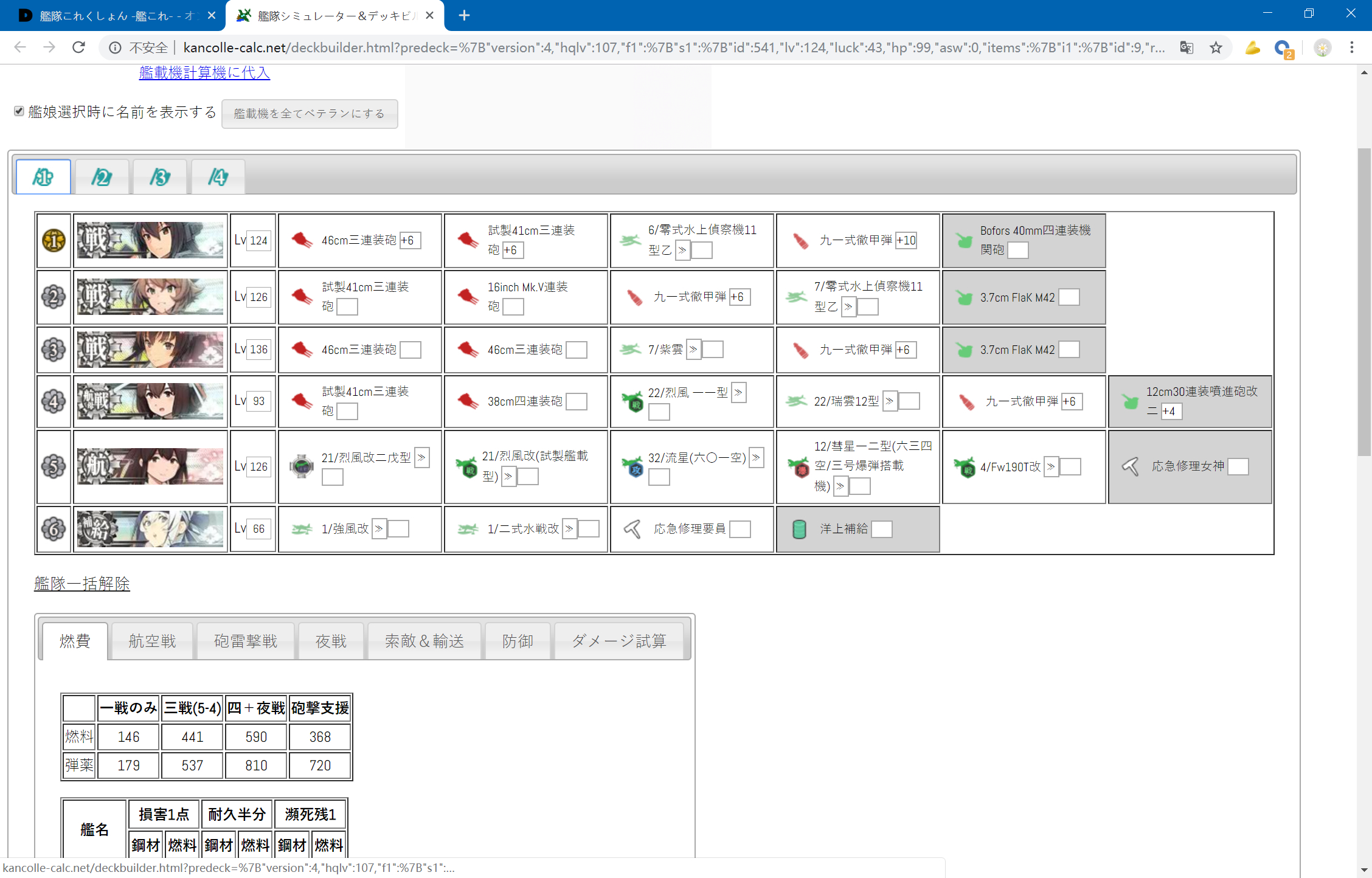The image size is (1372, 878).
Task: Click the empty improvement box beside 応急修理要員
Action: [x=740, y=529]
